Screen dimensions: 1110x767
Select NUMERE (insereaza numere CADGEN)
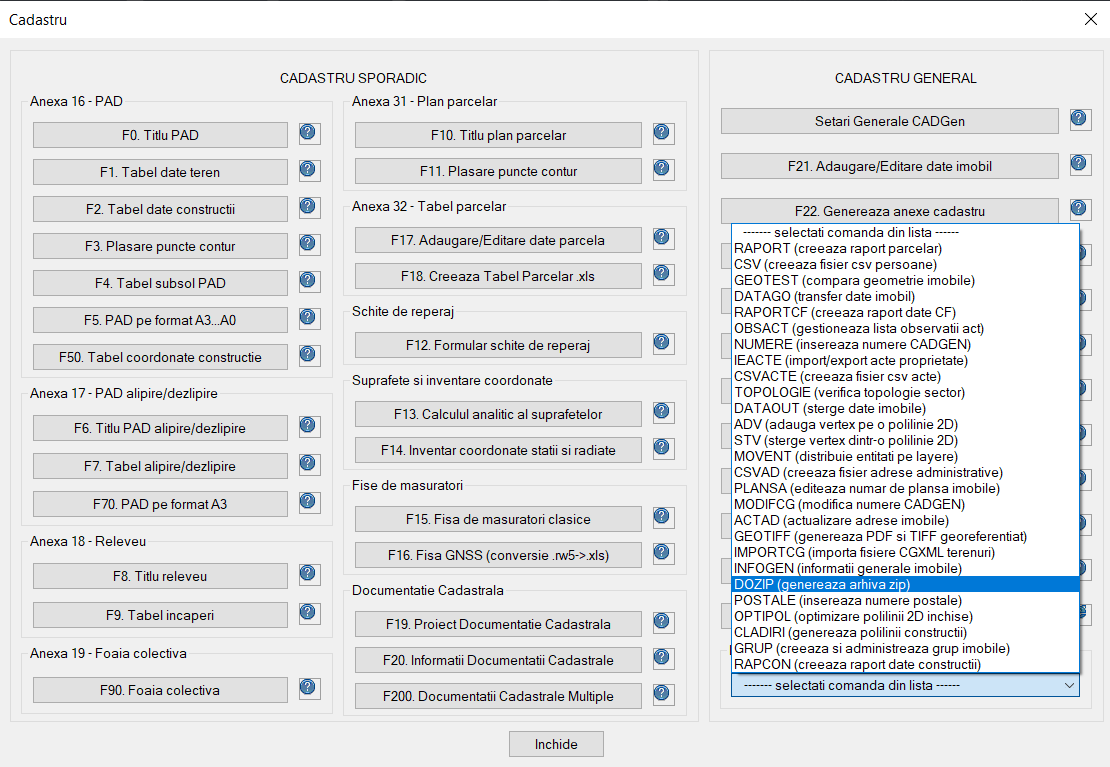[x=905, y=345]
